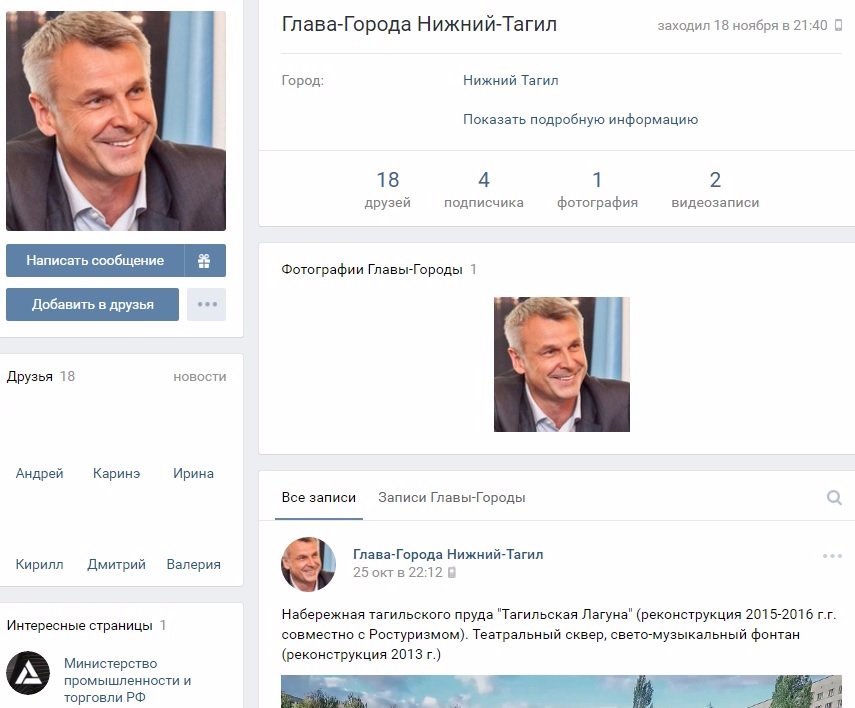Screen dimensions: 855x708
Task: Expand the Друзья 18 list
Action: [31, 377]
